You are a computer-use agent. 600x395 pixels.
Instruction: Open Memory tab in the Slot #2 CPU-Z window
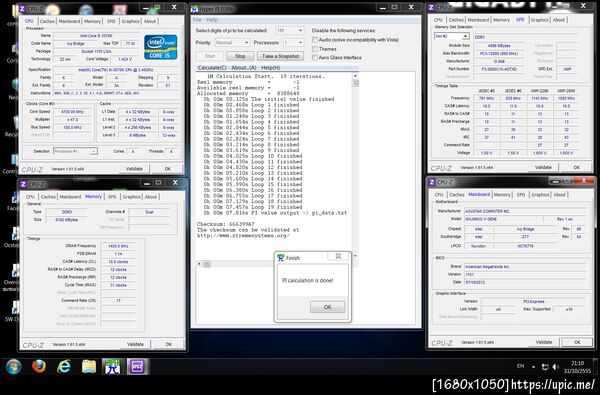click(501, 20)
